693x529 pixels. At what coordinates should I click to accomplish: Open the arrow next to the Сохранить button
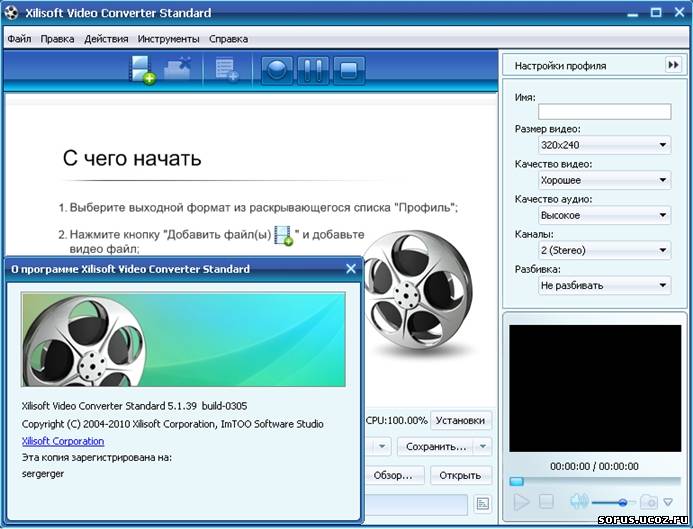pyautogui.click(x=483, y=447)
